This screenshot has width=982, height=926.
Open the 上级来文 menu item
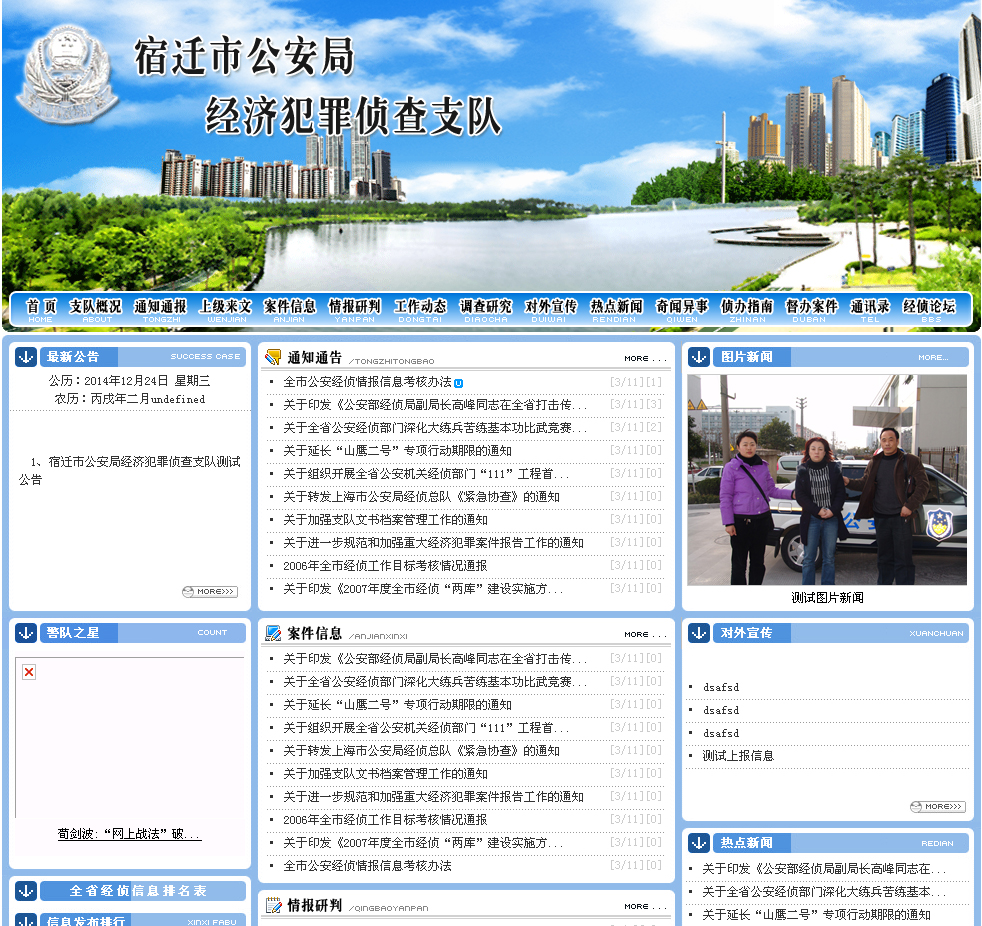pos(225,311)
